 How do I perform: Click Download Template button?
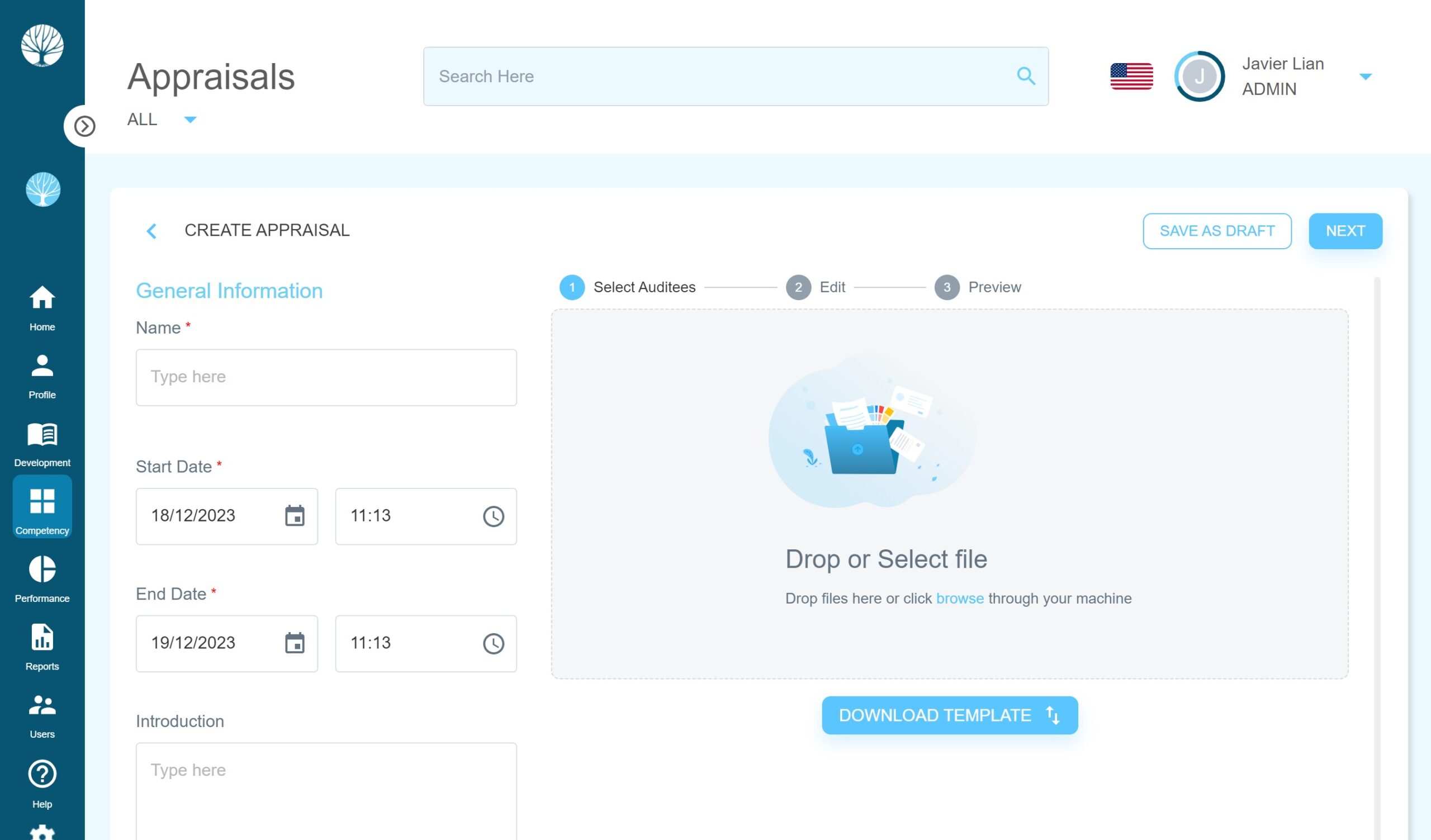pos(950,715)
